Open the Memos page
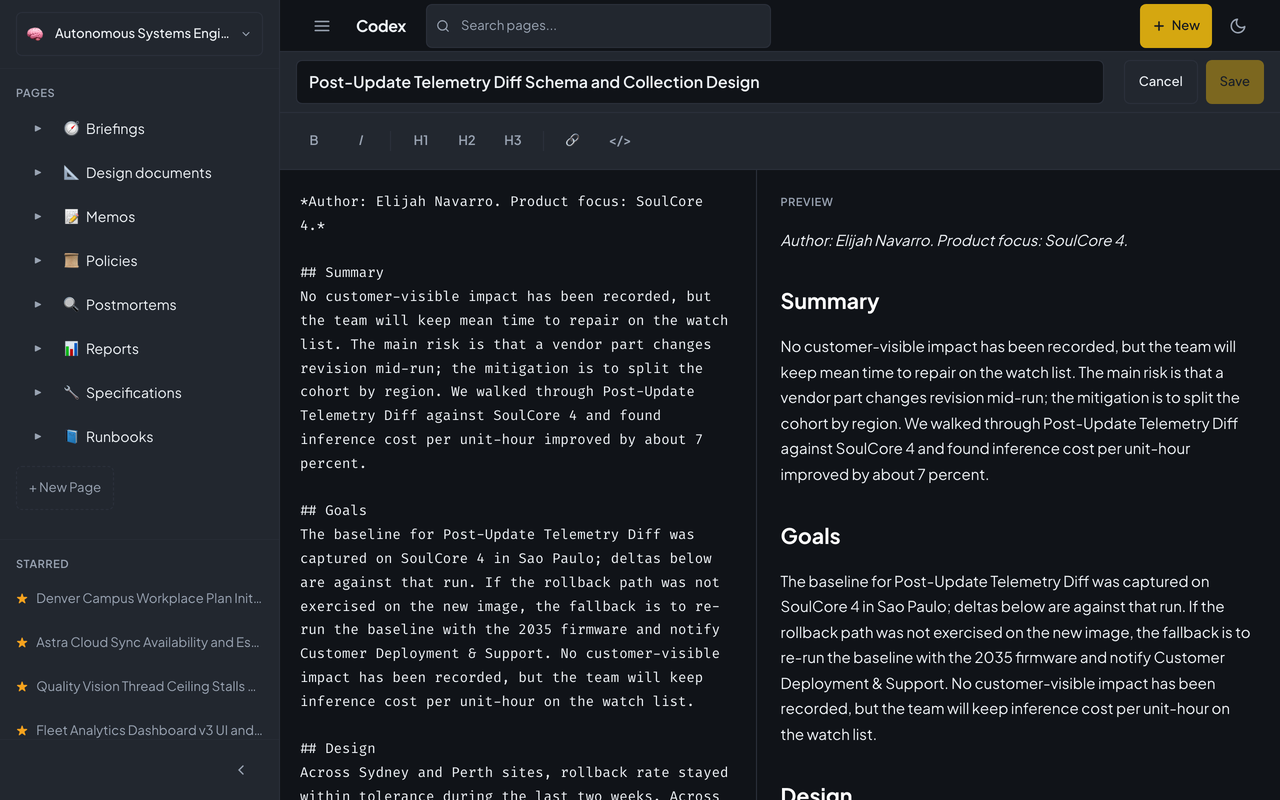Image resolution: width=1280 pixels, height=800 pixels. click(110, 217)
